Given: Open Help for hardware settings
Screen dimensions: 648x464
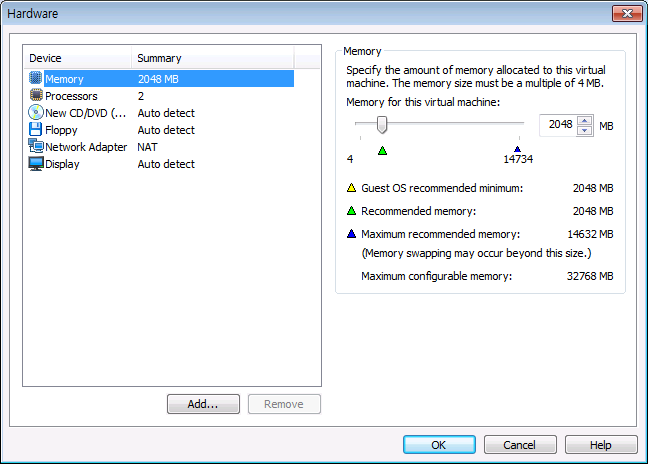Looking at the screenshot, I should pos(601,445).
